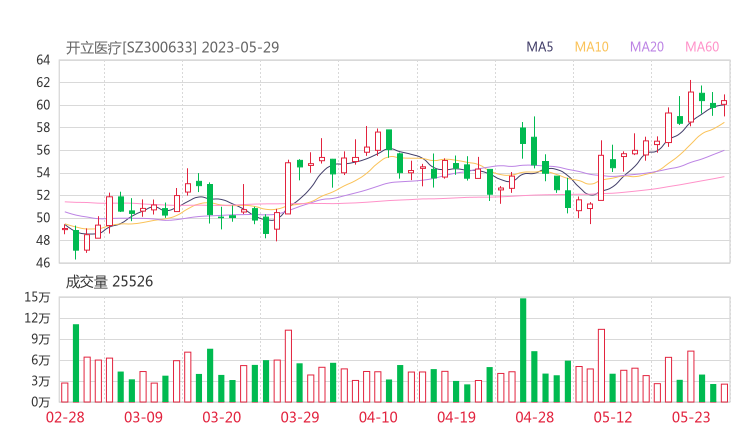This screenshot has width=740, height=440.
Task: Click the 05-23 date label
Action: [691, 417]
